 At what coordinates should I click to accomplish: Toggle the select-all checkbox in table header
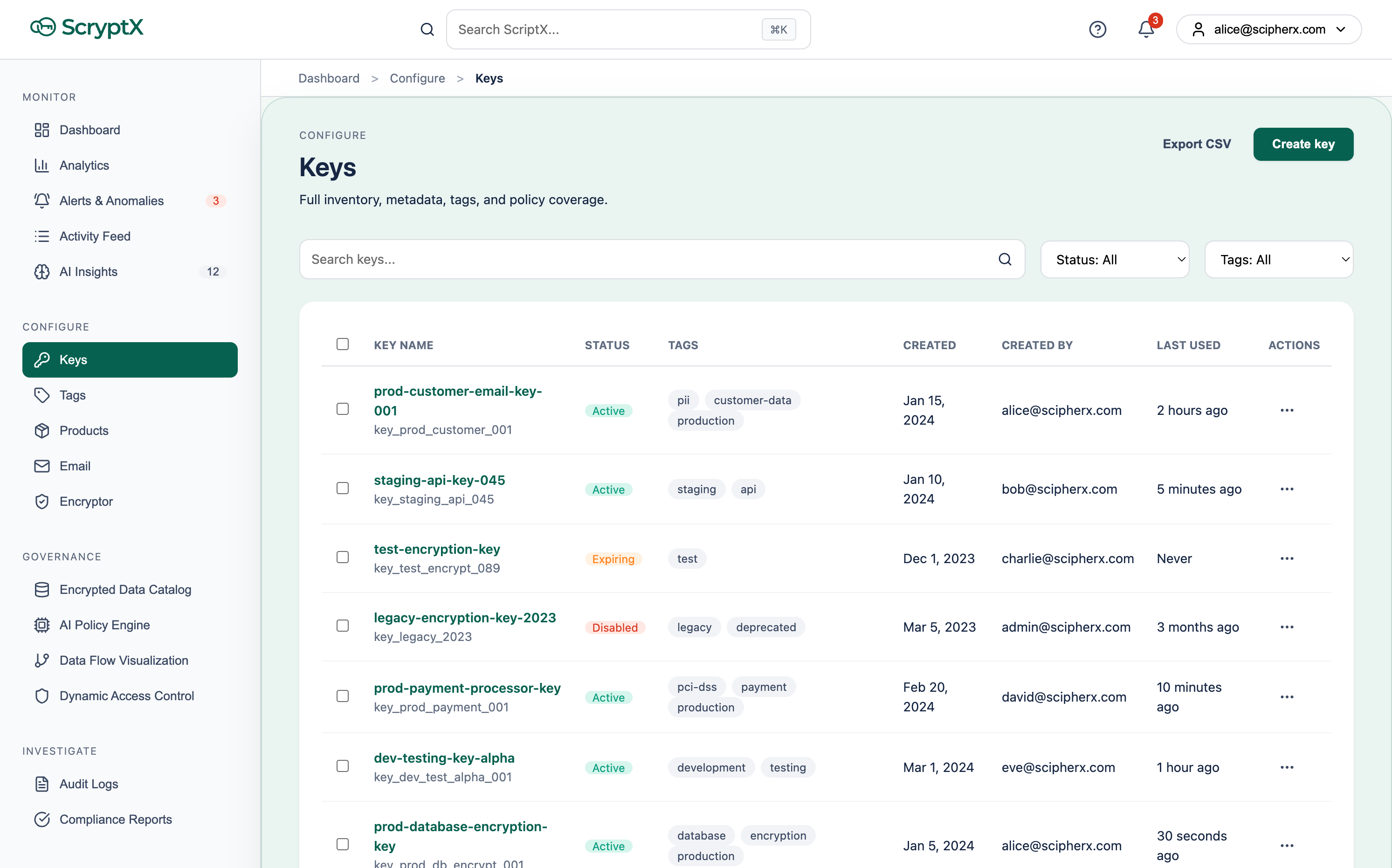pos(343,344)
